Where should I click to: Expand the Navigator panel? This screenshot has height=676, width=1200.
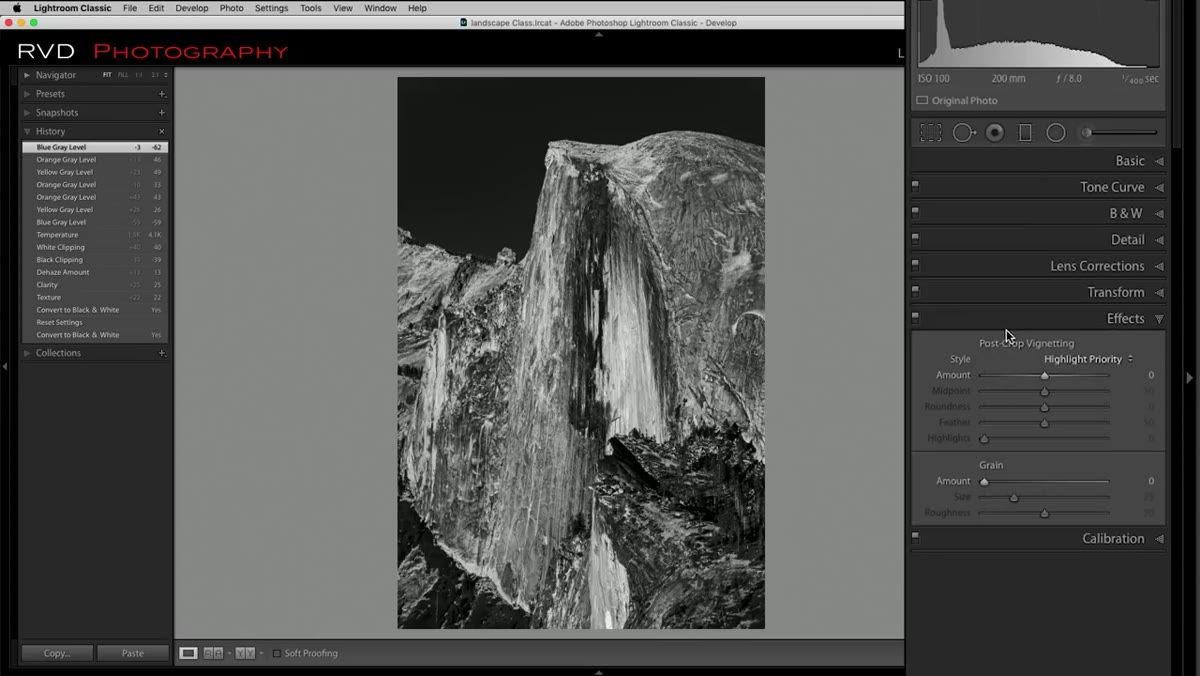click(x=28, y=75)
